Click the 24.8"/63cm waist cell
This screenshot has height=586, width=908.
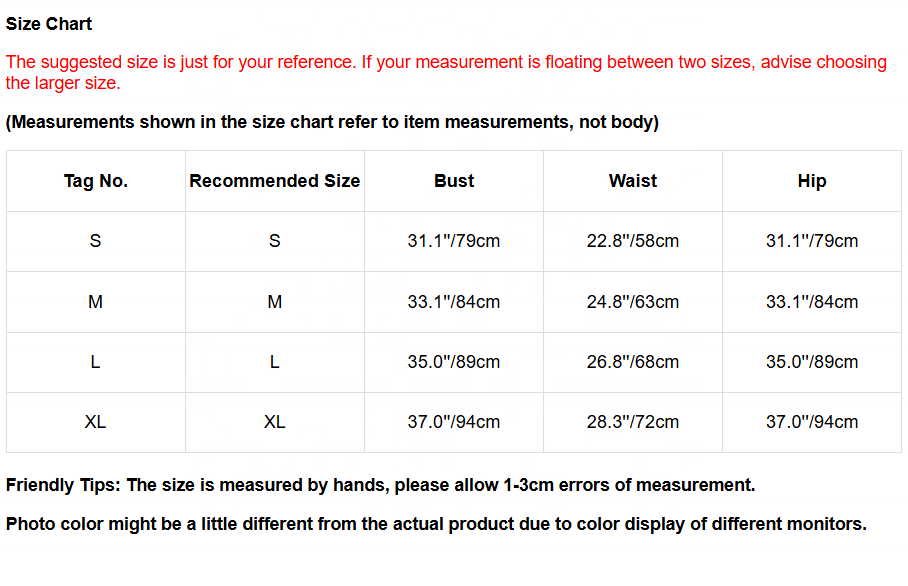point(633,302)
